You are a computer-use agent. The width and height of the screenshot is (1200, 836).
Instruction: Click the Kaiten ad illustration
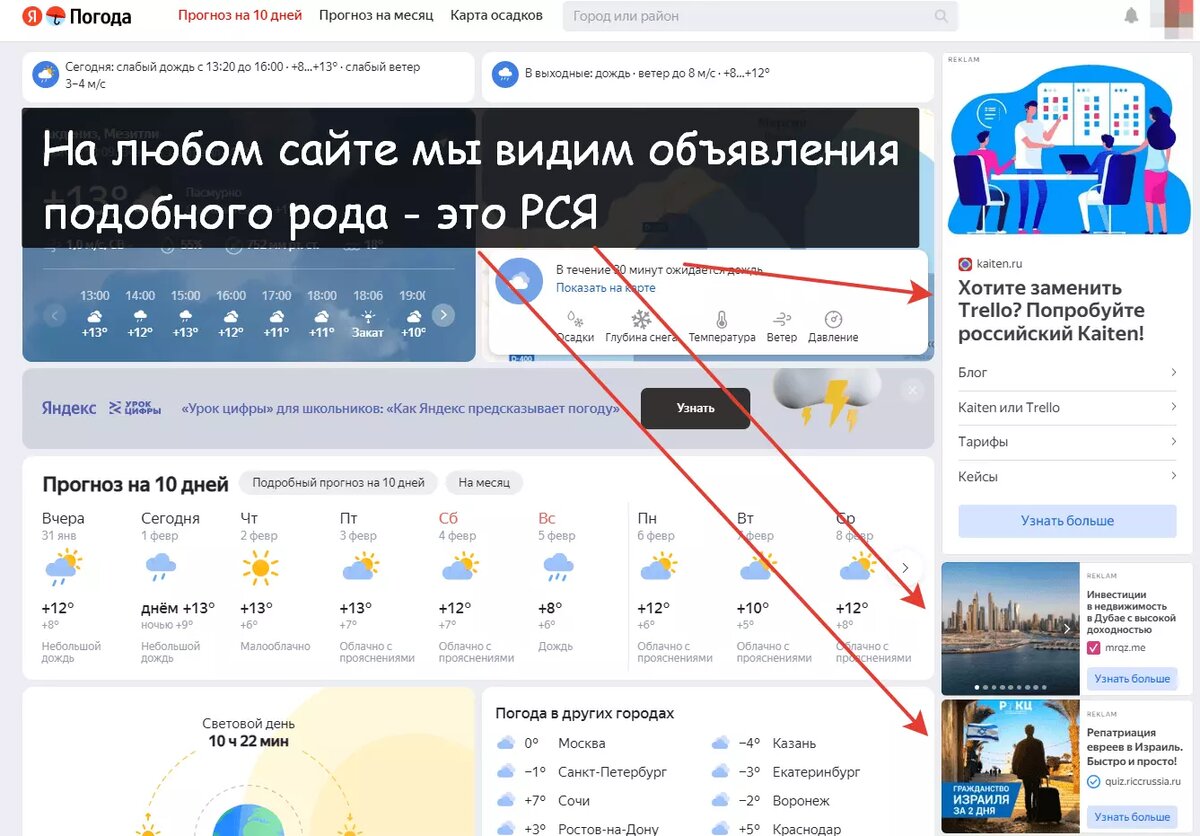1067,150
